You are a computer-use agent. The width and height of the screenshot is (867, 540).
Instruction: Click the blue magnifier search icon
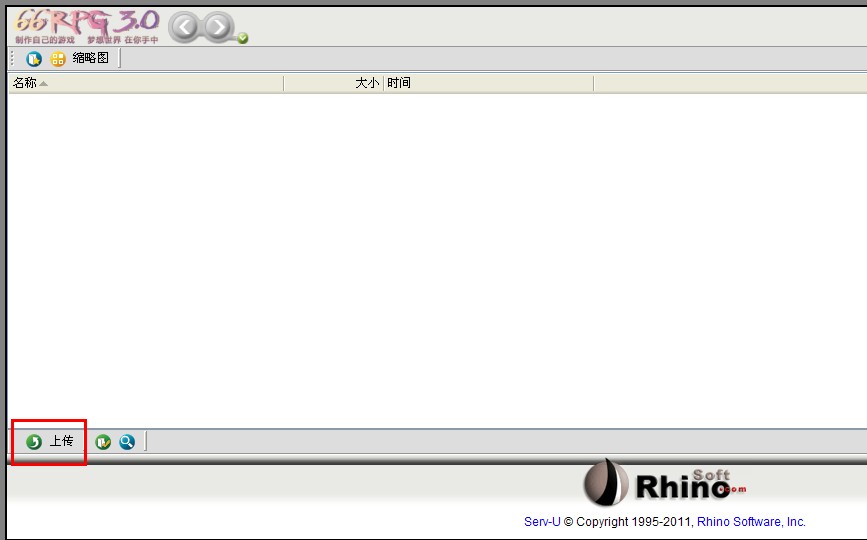coord(127,442)
